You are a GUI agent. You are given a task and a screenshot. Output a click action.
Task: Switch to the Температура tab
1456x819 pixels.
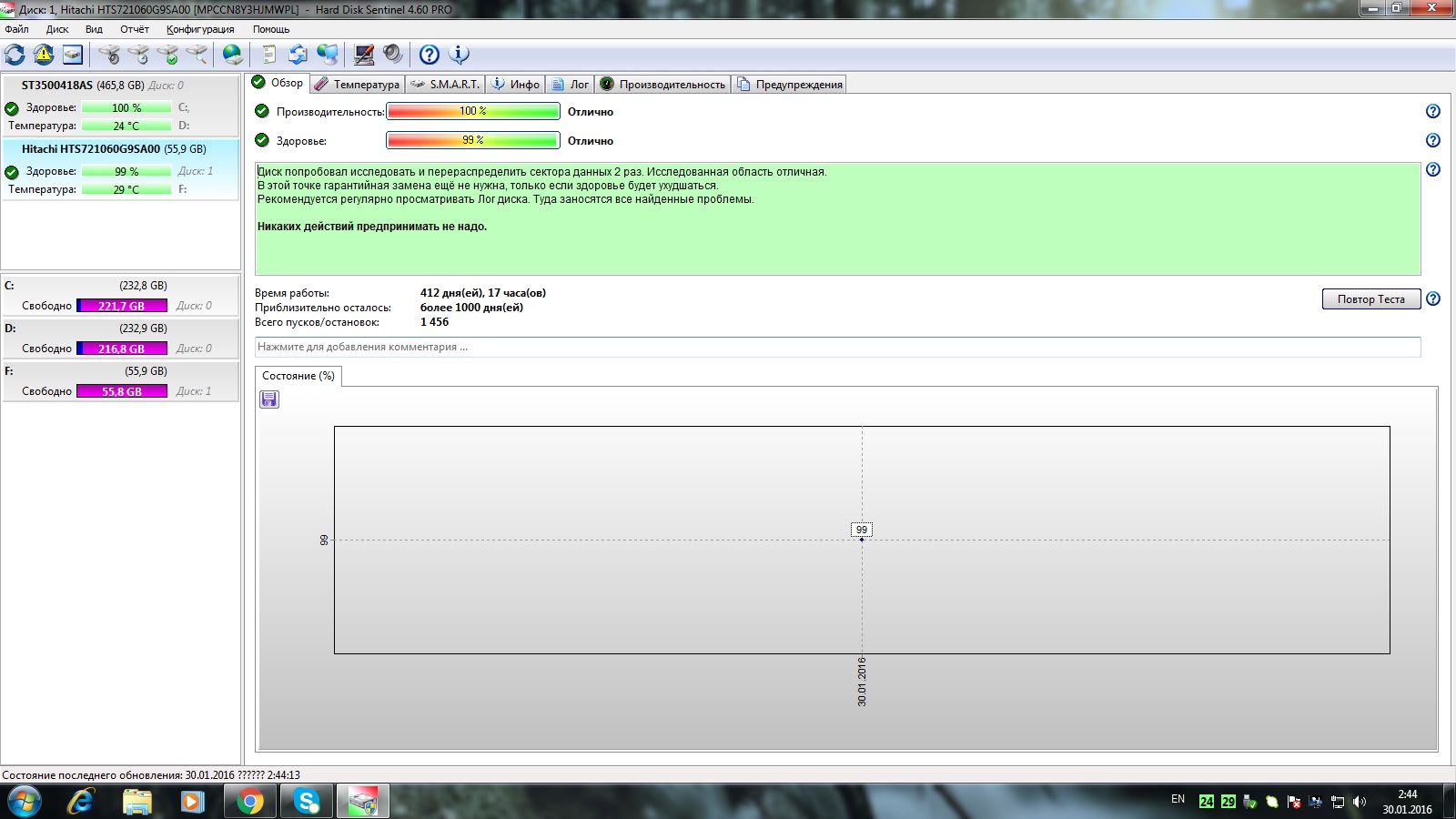tap(358, 85)
